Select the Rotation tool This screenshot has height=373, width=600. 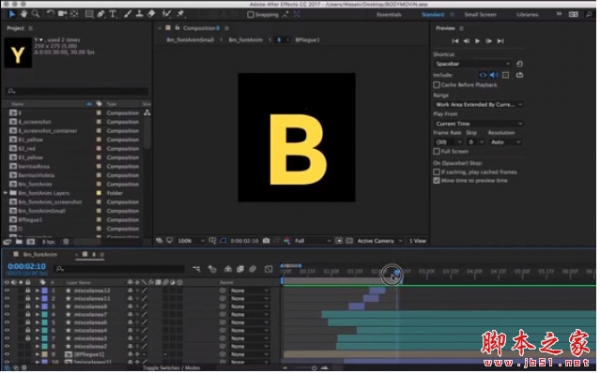(50, 14)
